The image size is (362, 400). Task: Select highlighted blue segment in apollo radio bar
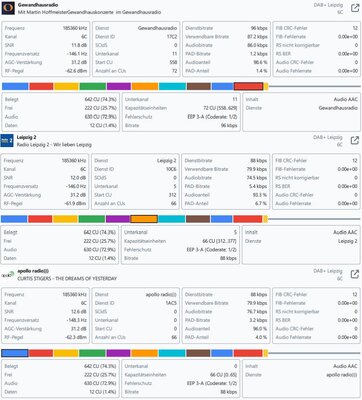click(x=15, y=353)
